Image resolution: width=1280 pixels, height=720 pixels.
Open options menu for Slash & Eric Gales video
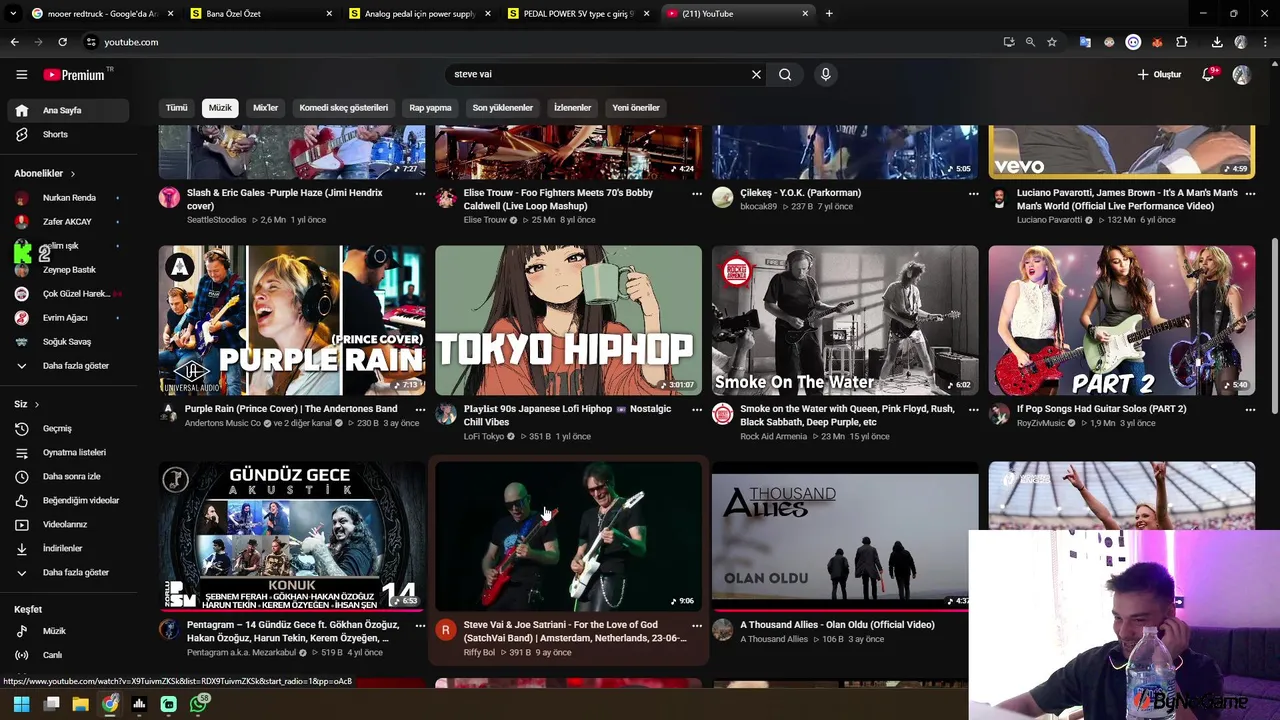(x=420, y=194)
